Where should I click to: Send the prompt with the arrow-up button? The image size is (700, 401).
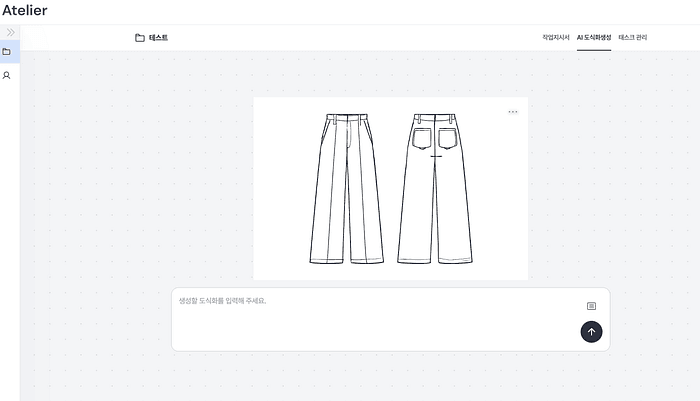(591, 332)
